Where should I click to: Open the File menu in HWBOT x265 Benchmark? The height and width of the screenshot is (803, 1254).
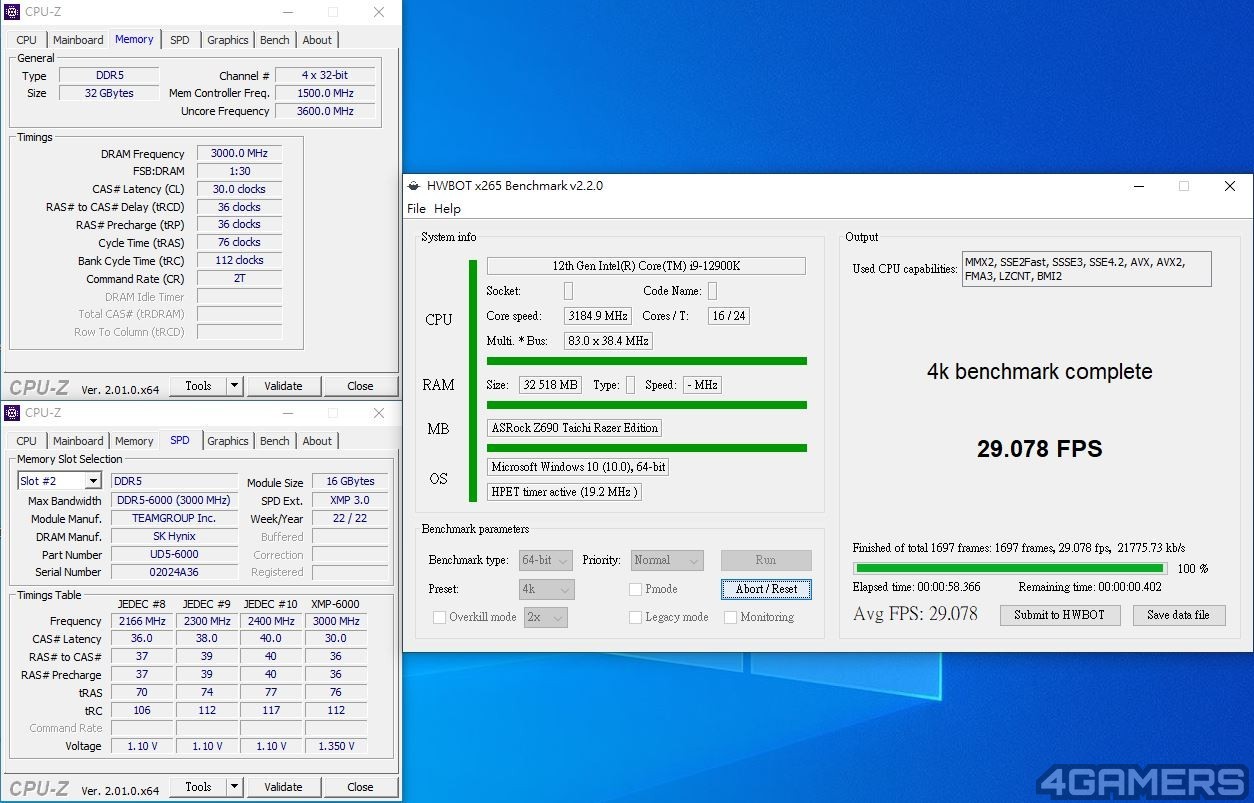[416, 209]
